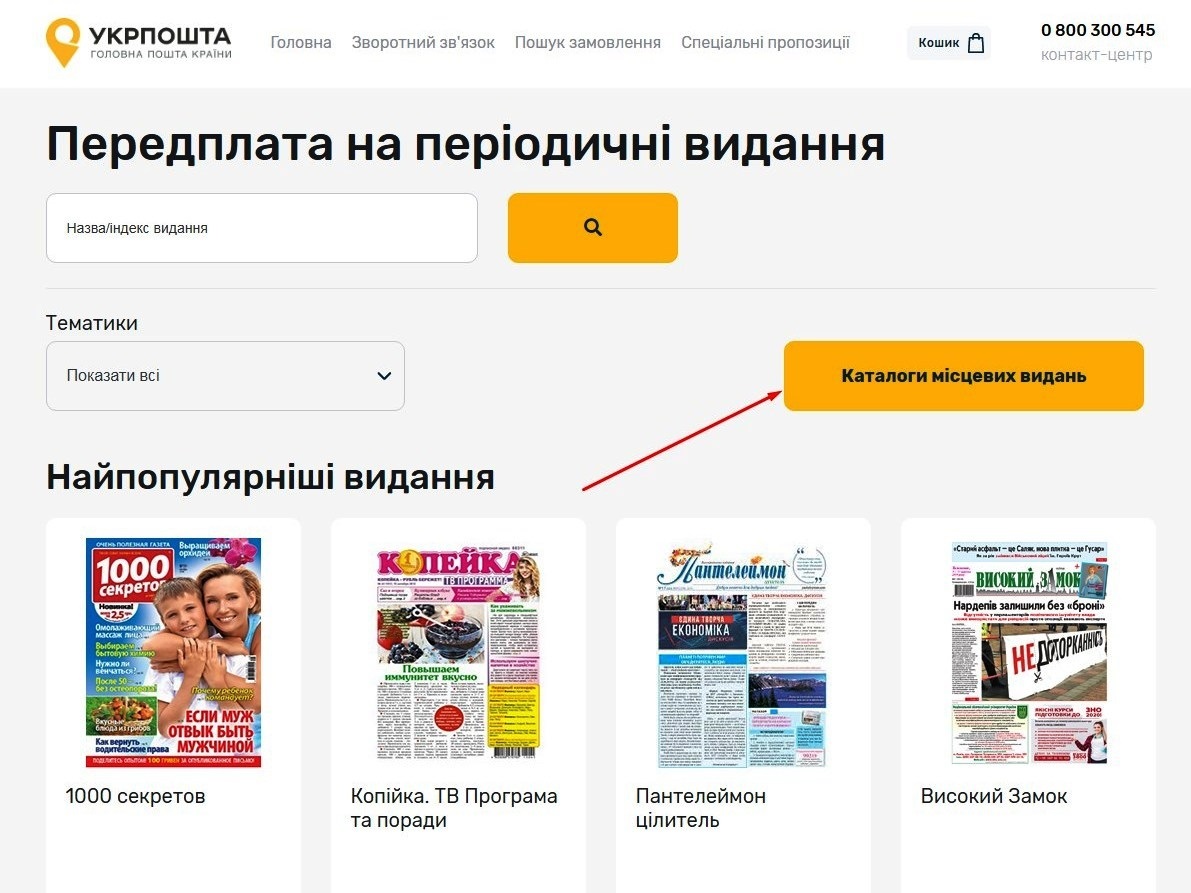Focus the Назва/індекс видання search field
The height and width of the screenshot is (893, 1191).
point(262,228)
